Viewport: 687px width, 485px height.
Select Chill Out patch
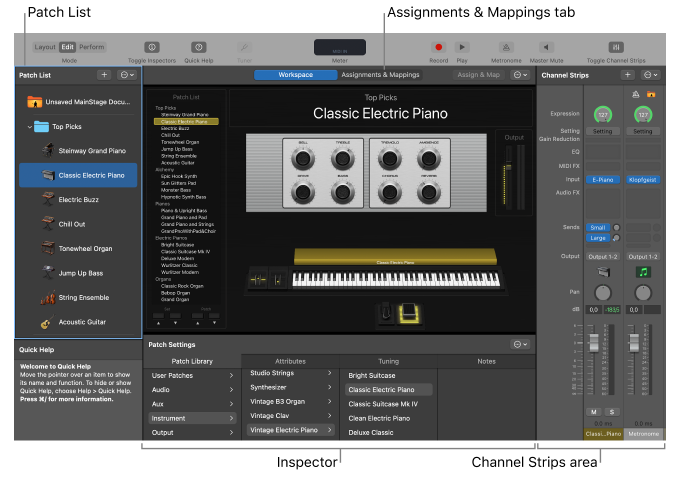pyautogui.click(x=78, y=224)
